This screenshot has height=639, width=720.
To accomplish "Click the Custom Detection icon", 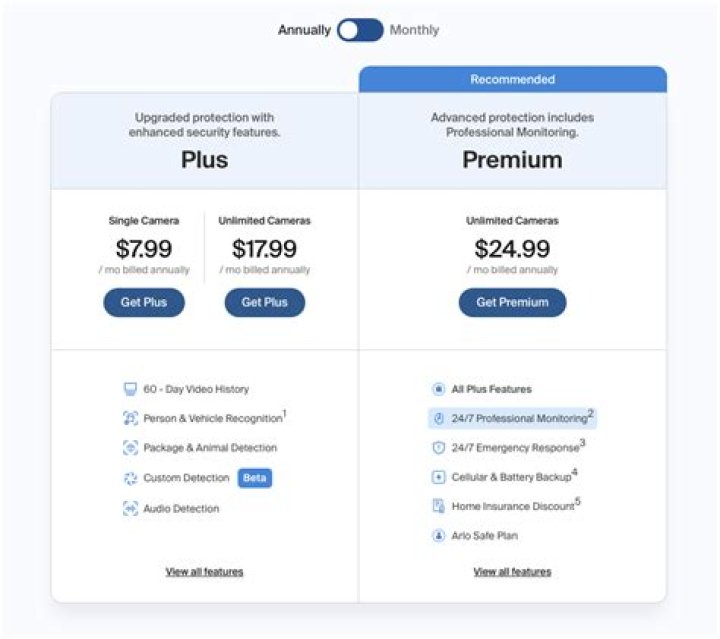I will (130, 478).
